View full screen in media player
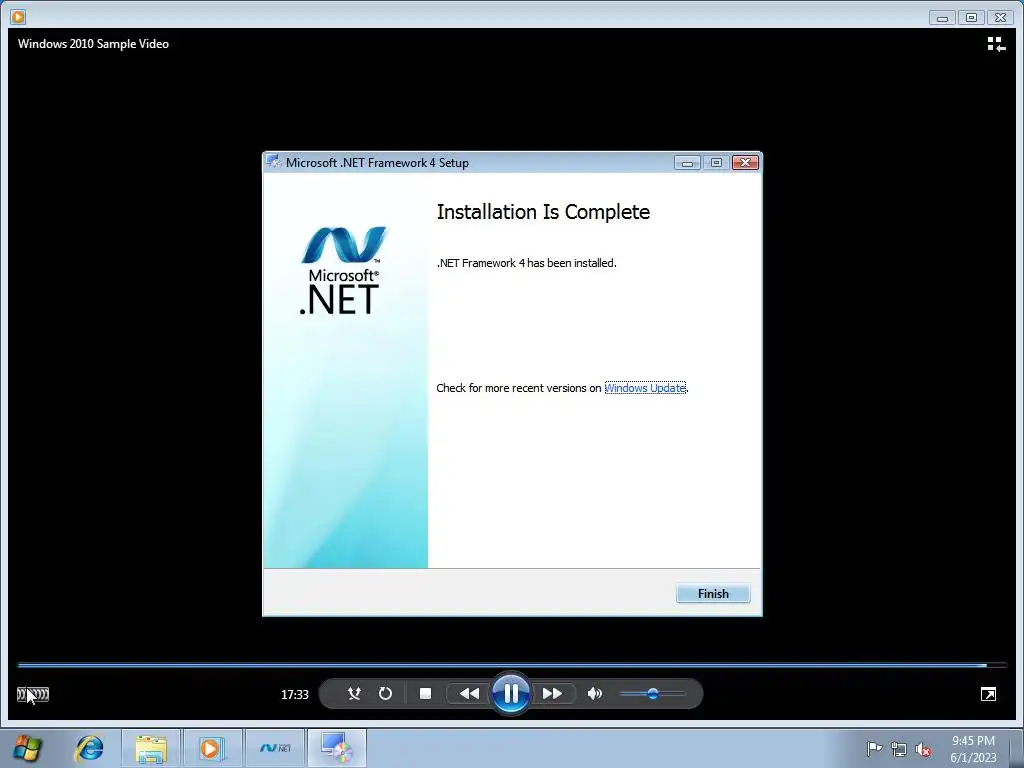 coord(988,694)
